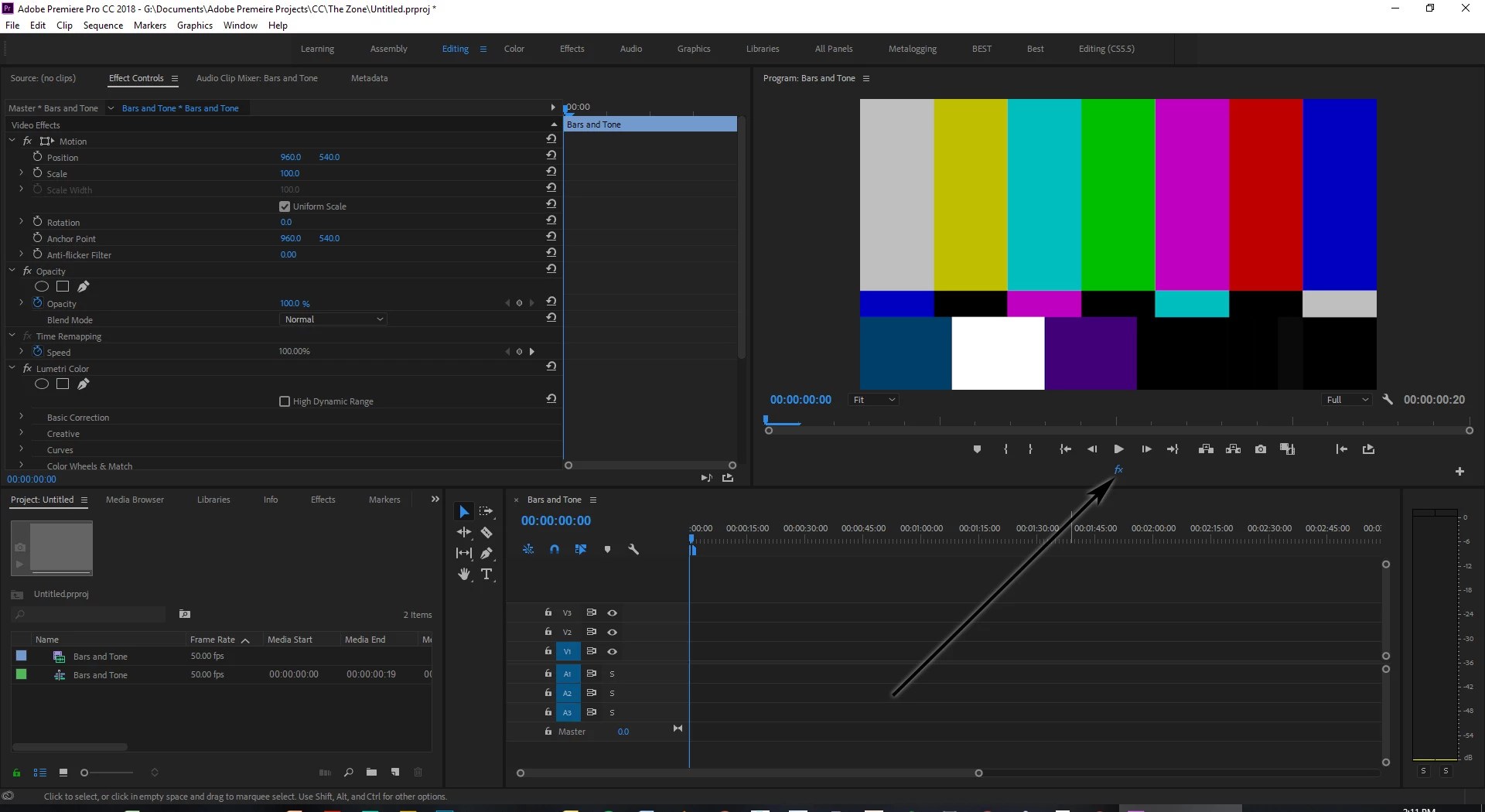Click New Bin folder in project panel
The height and width of the screenshot is (812, 1485).
click(x=371, y=773)
